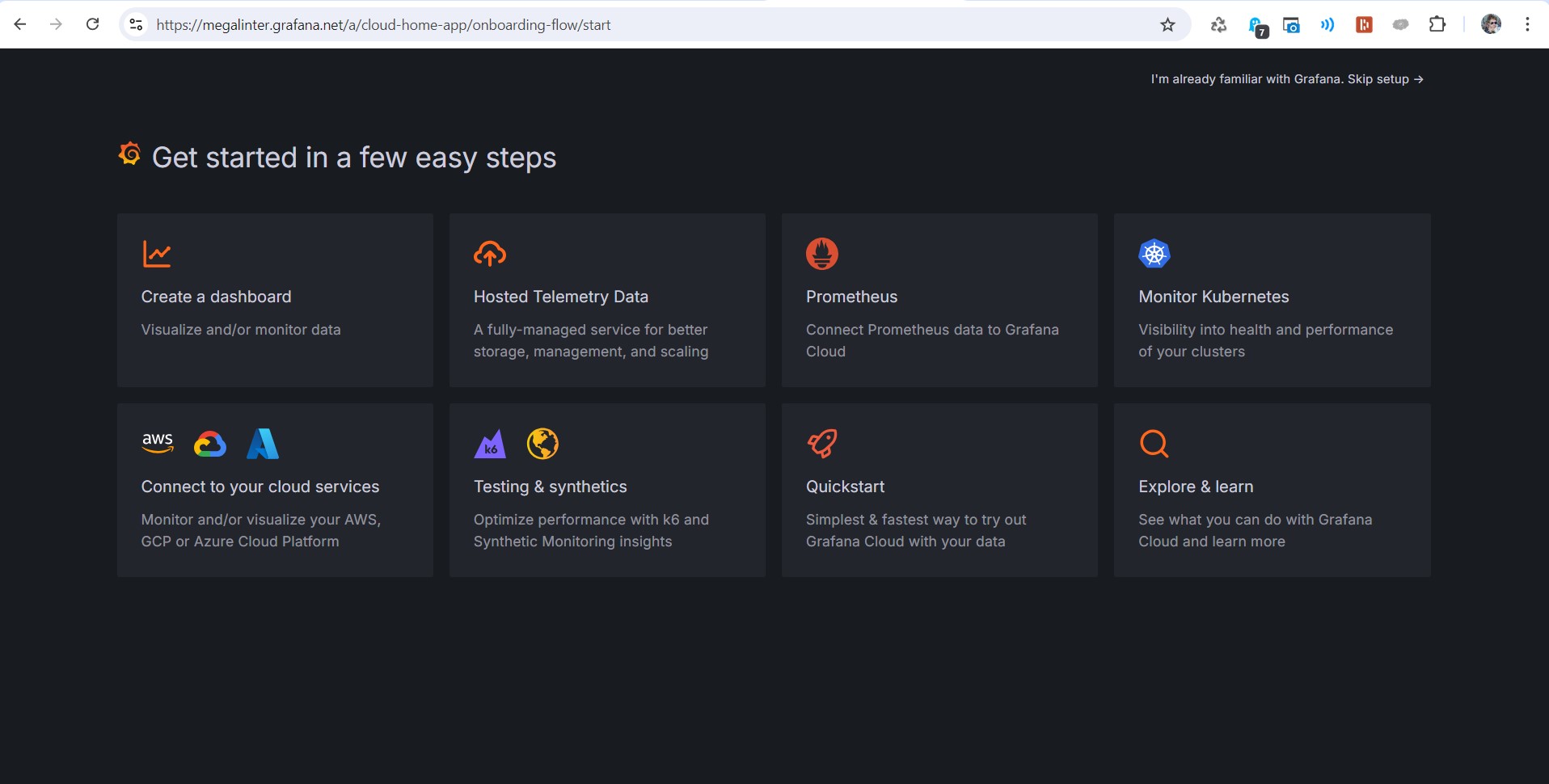1549x784 pixels.
Task: Skip setup via the familiar with Grafana link
Action: [x=1286, y=79]
